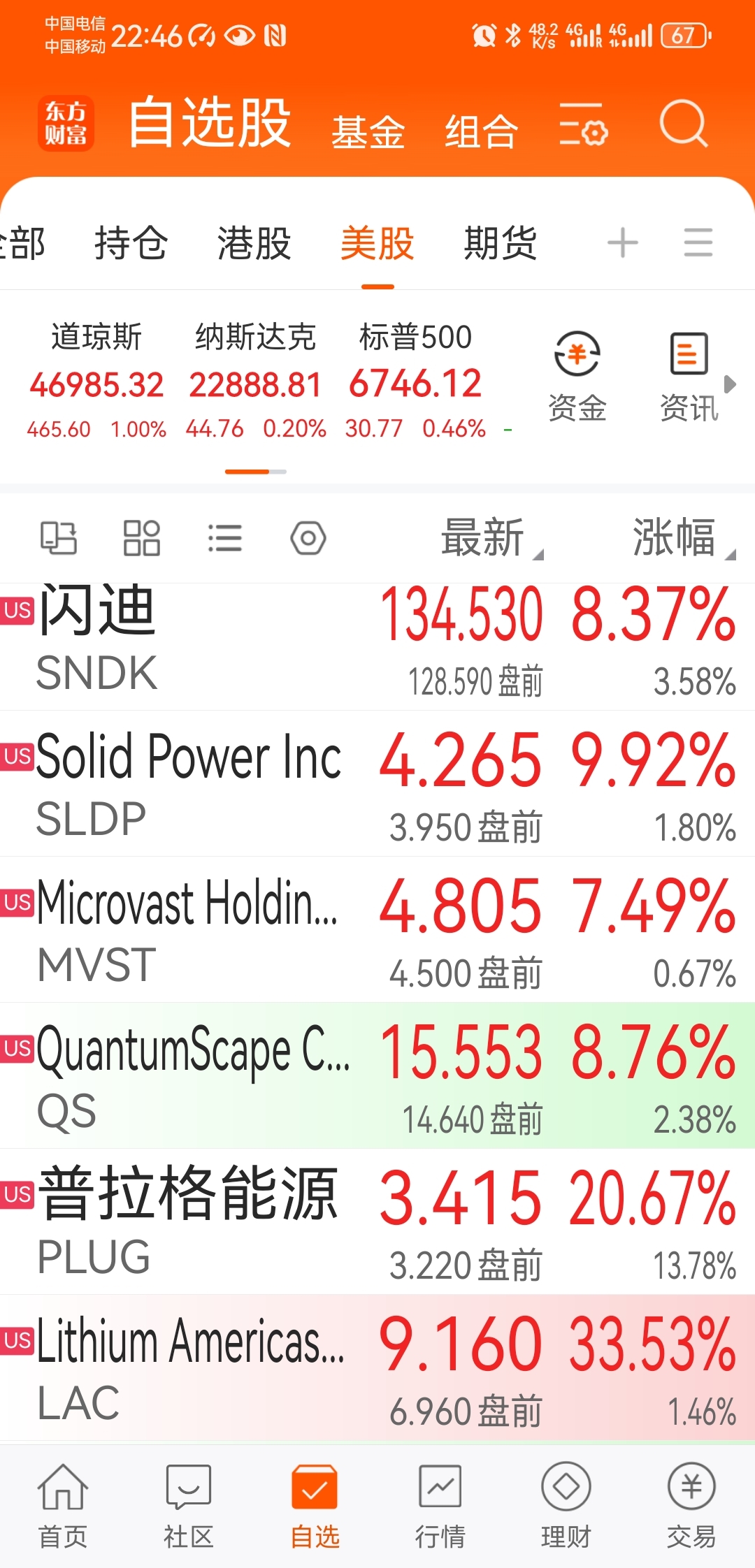Open the search magnifier icon
The image size is (755, 1568).
click(684, 124)
